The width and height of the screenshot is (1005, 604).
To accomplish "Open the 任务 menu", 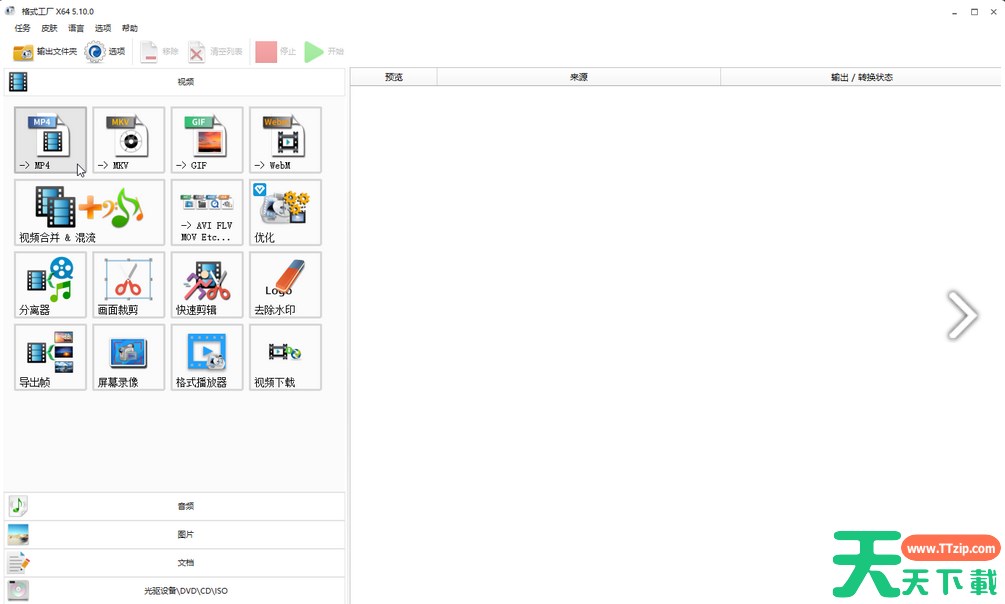I will tap(22, 28).
